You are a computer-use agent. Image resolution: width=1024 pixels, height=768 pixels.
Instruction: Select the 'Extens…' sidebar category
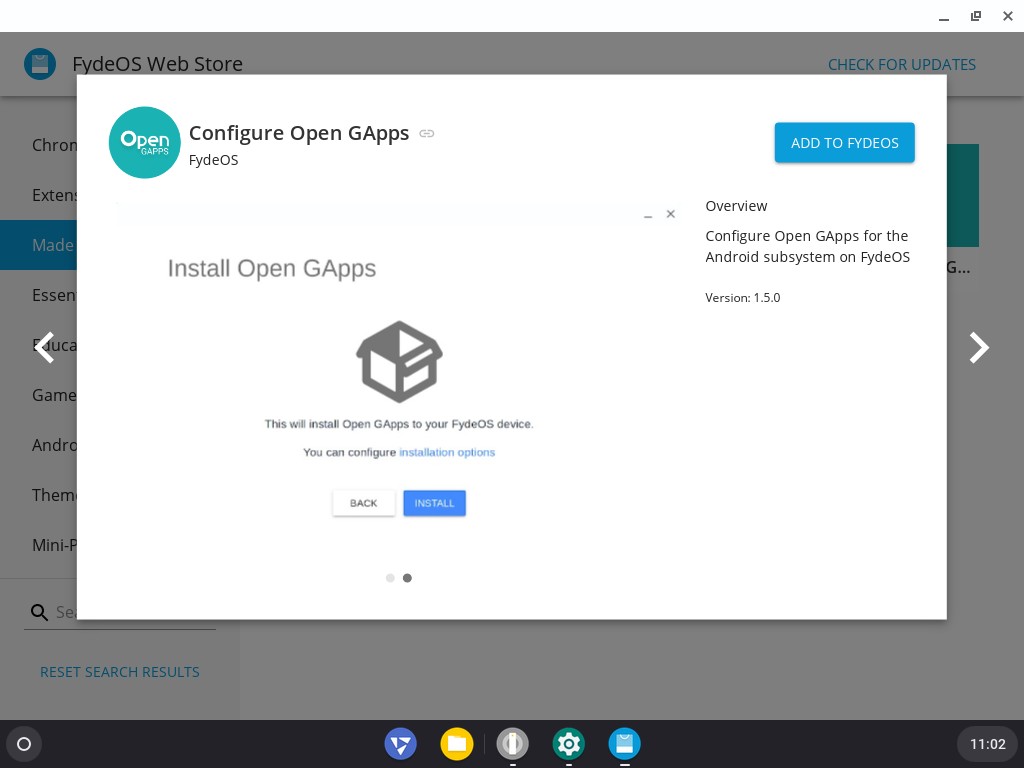pyautogui.click(x=39, y=195)
